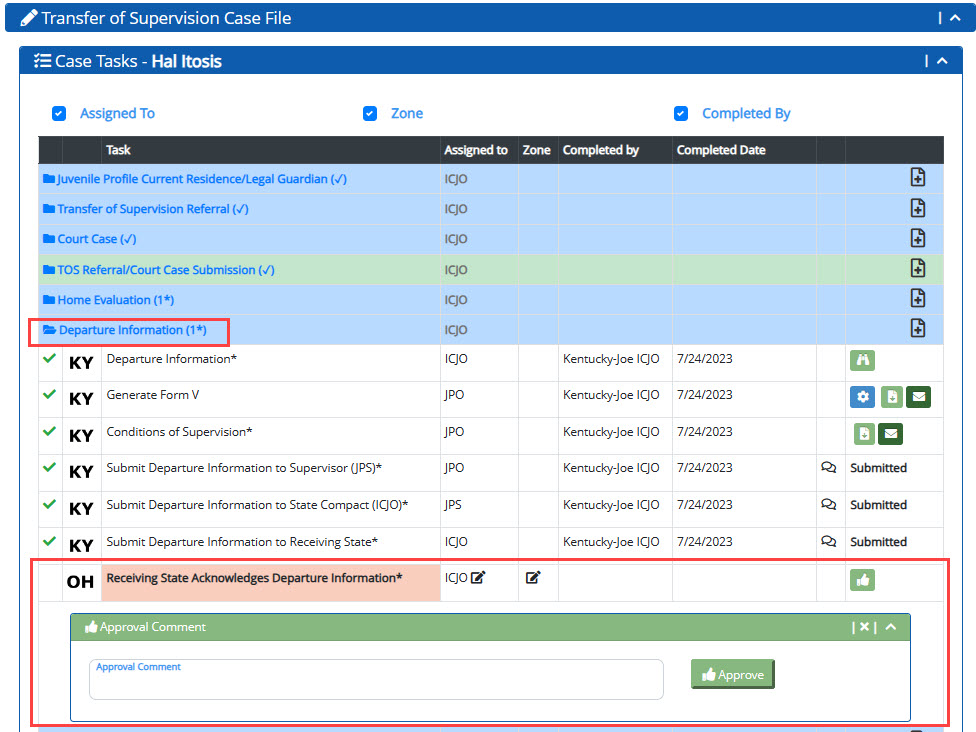976x732 pixels.
Task: Click the thumbs-up approve icon in the OH row
Action: [862, 580]
